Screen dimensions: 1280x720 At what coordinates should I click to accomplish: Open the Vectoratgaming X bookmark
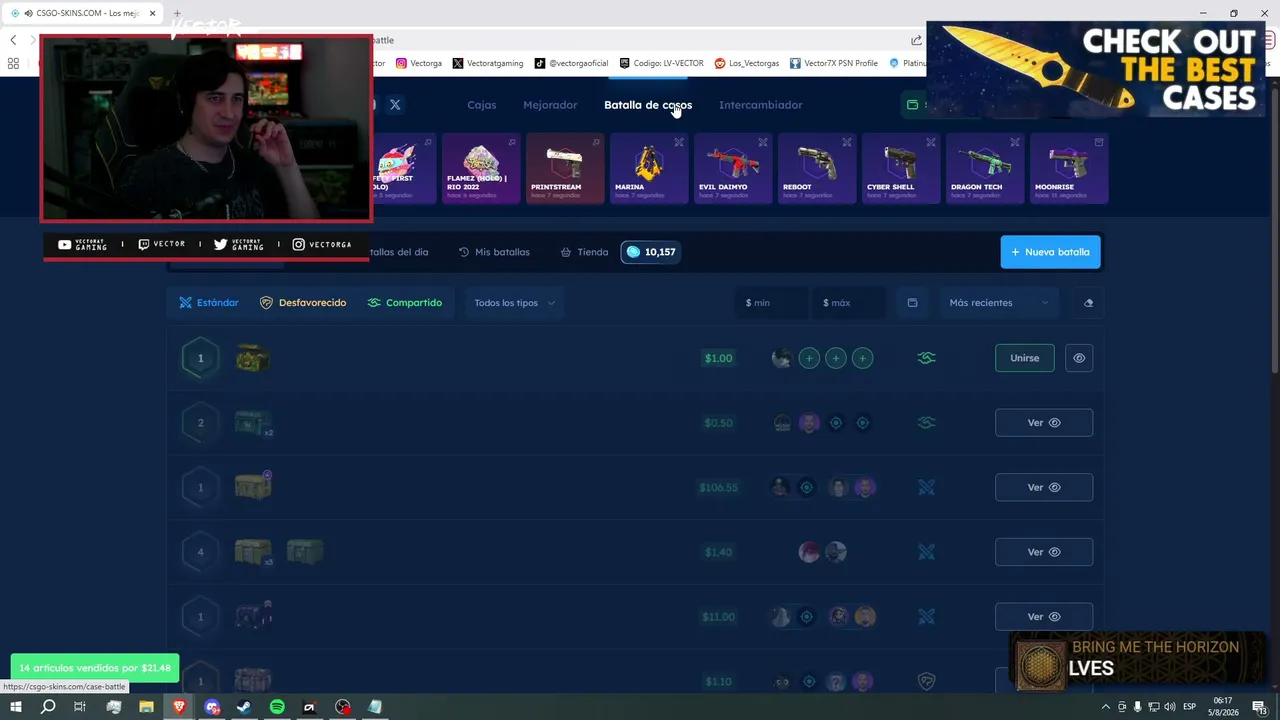click(x=488, y=63)
